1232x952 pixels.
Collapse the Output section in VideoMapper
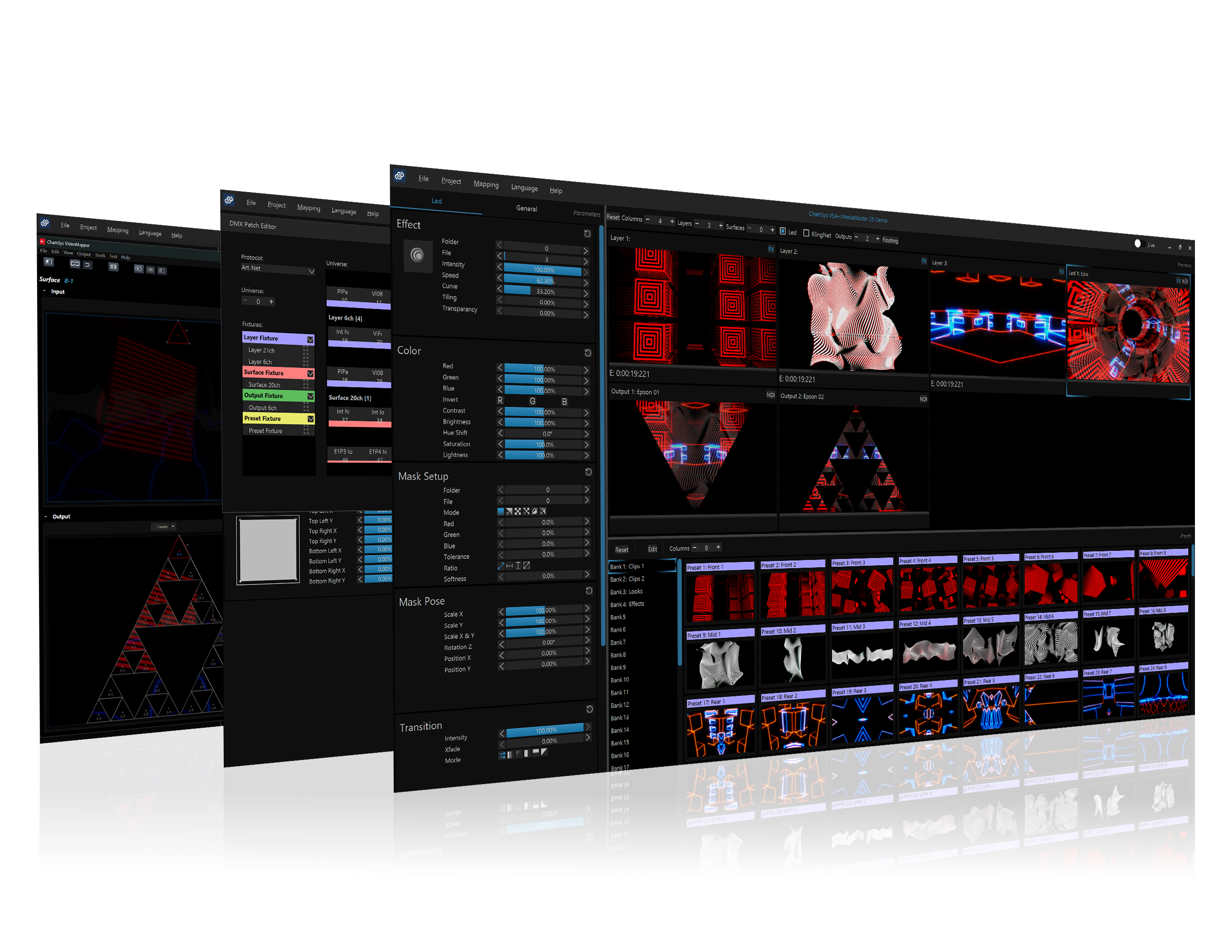tap(46, 516)
